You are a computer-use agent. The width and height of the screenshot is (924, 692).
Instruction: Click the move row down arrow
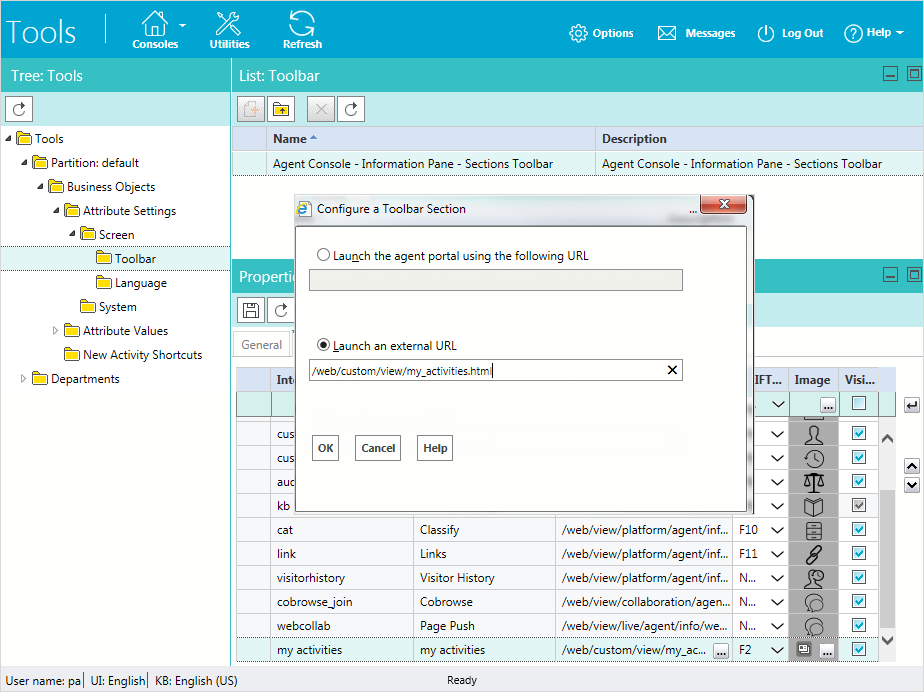click(912, 485)
